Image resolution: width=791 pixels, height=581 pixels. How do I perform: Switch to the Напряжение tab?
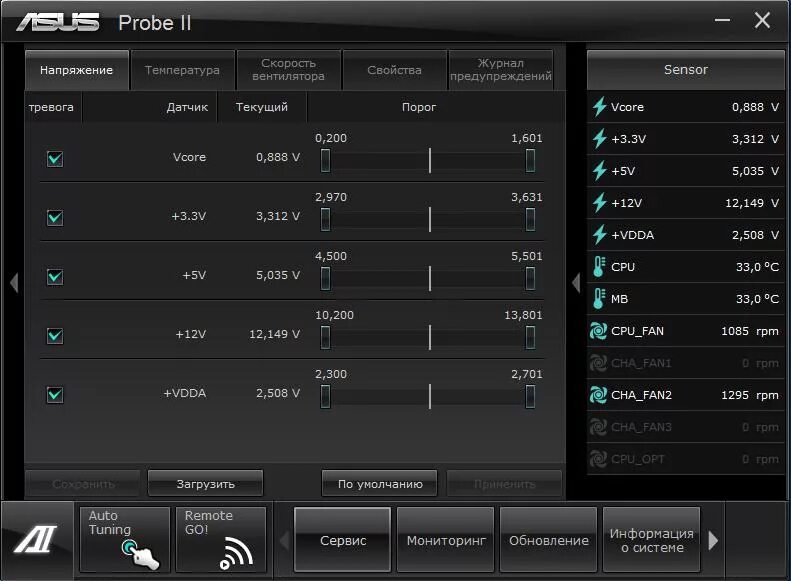(x=77, y=70)
